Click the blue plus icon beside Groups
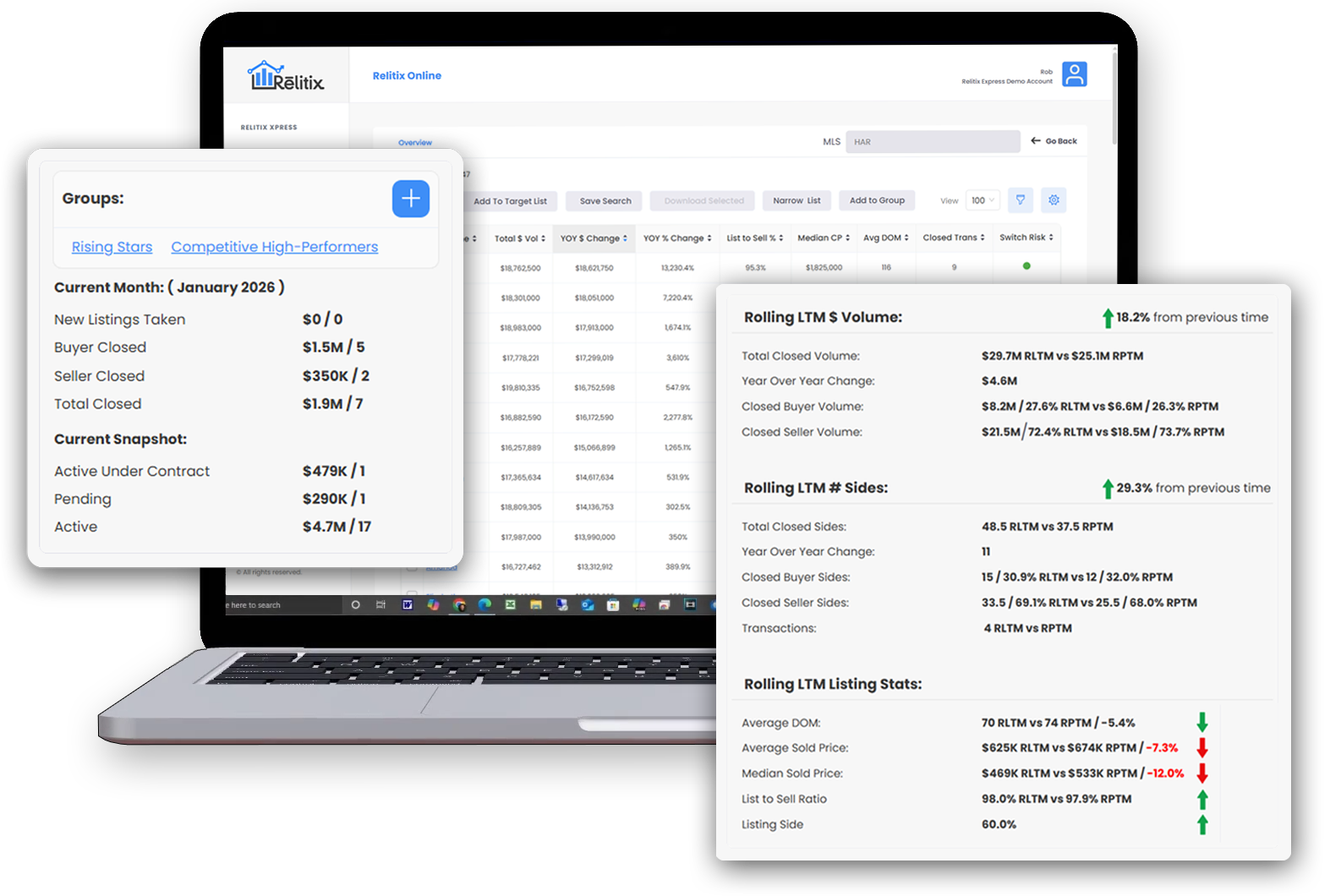The width and height of the screenshot is (1341, 896). pos(411,199)
